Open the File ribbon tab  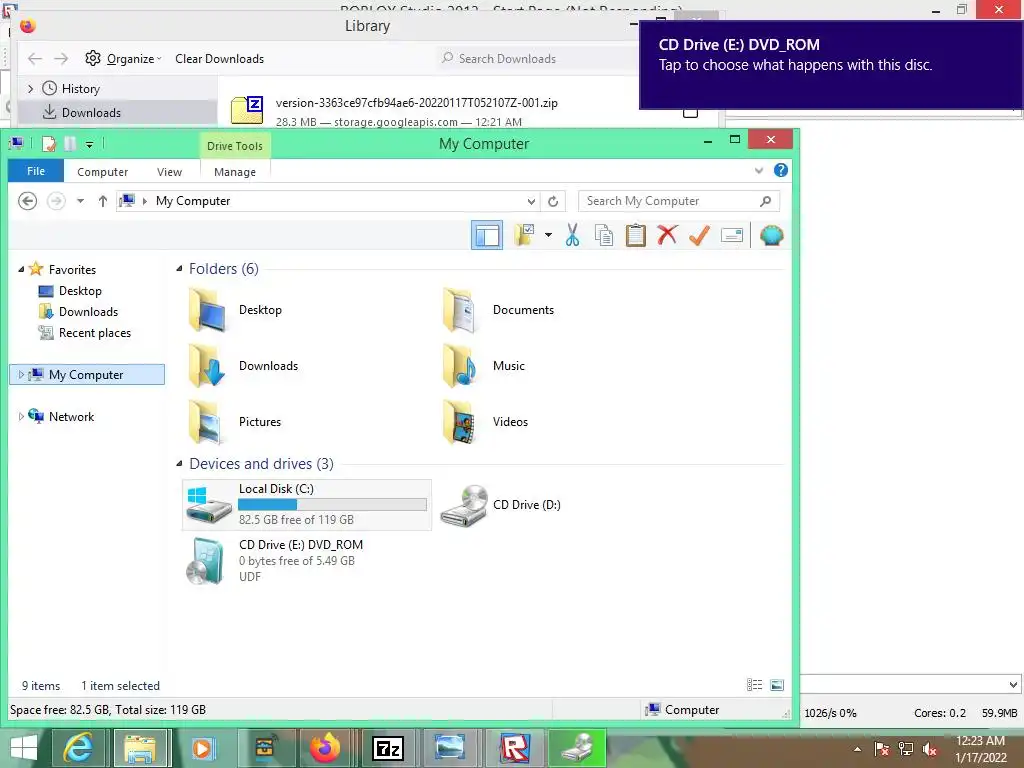[36, 171]
